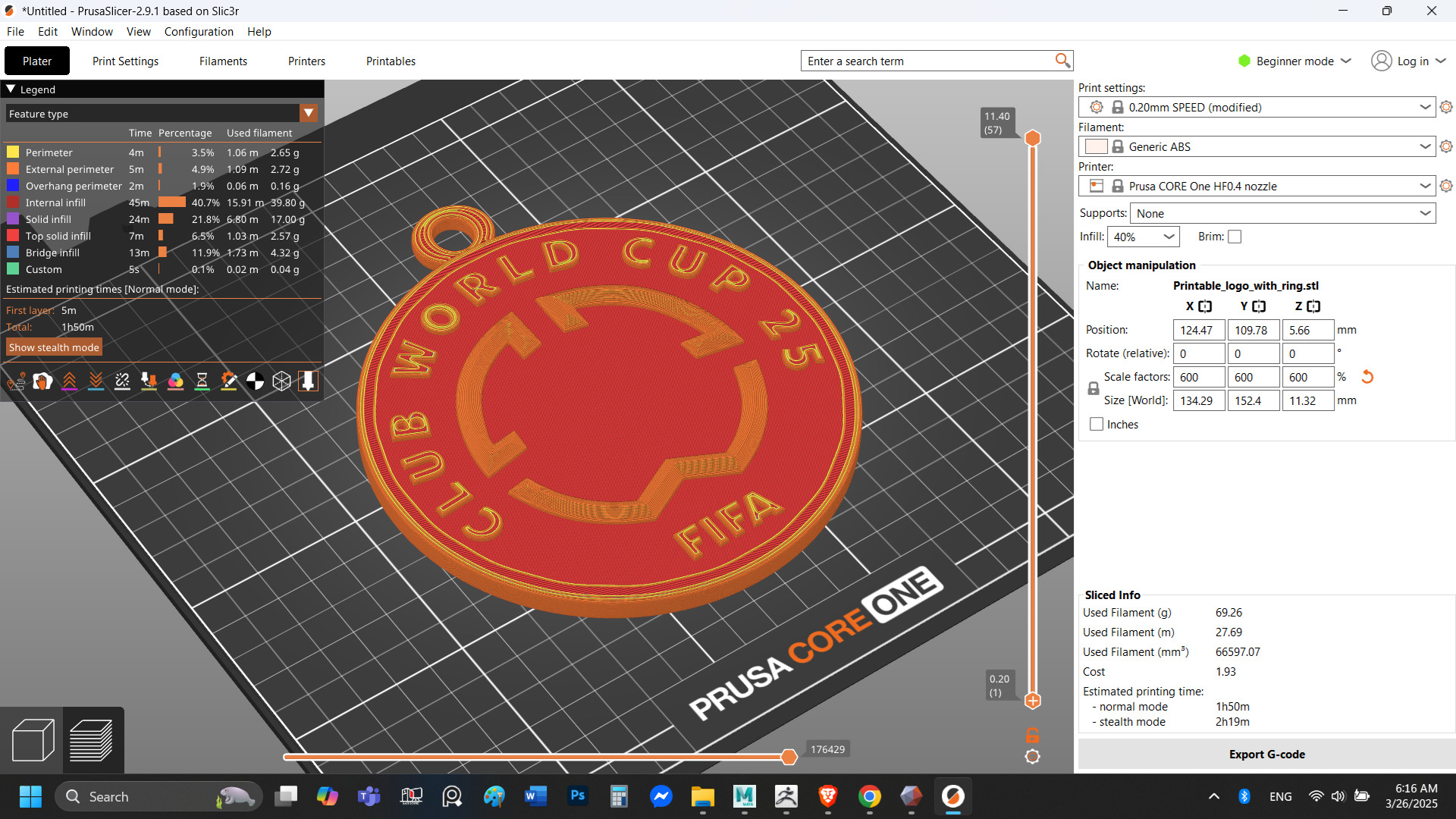Open the Feature type view dropdown

click(162, 114)
